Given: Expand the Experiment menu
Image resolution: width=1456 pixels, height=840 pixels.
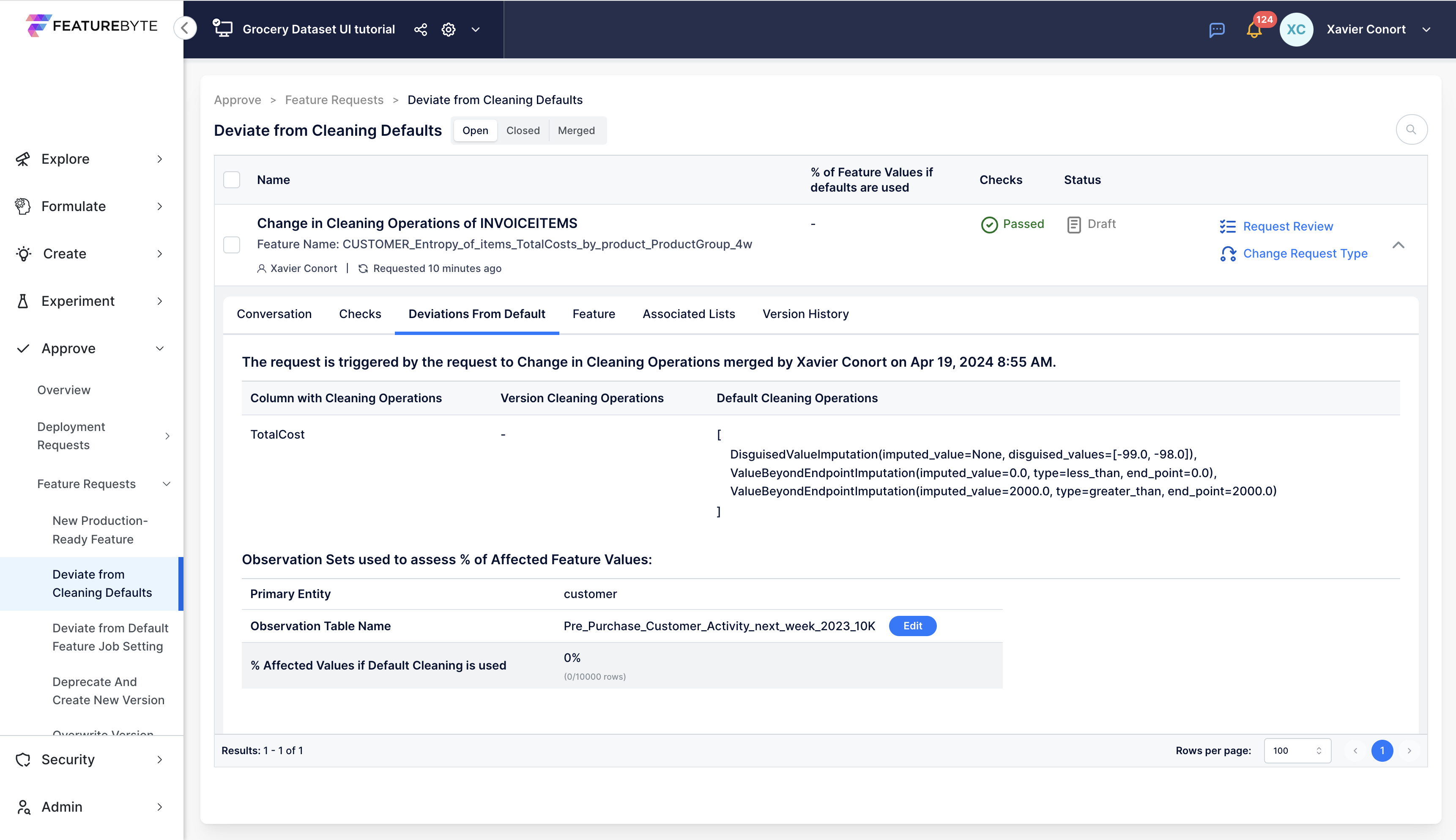Looking at the screenshot, I should coord(160,301).
